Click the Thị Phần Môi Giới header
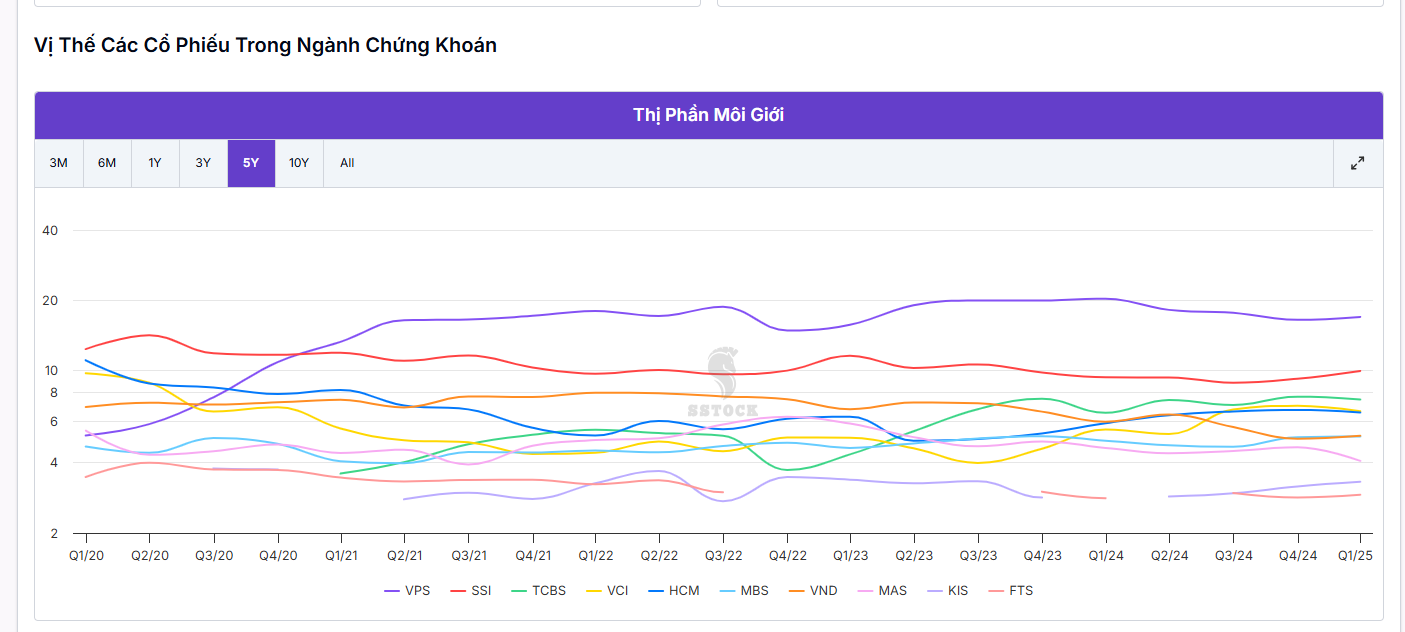The height and width of the screenshot is (632, 1405). coord(708,115)
